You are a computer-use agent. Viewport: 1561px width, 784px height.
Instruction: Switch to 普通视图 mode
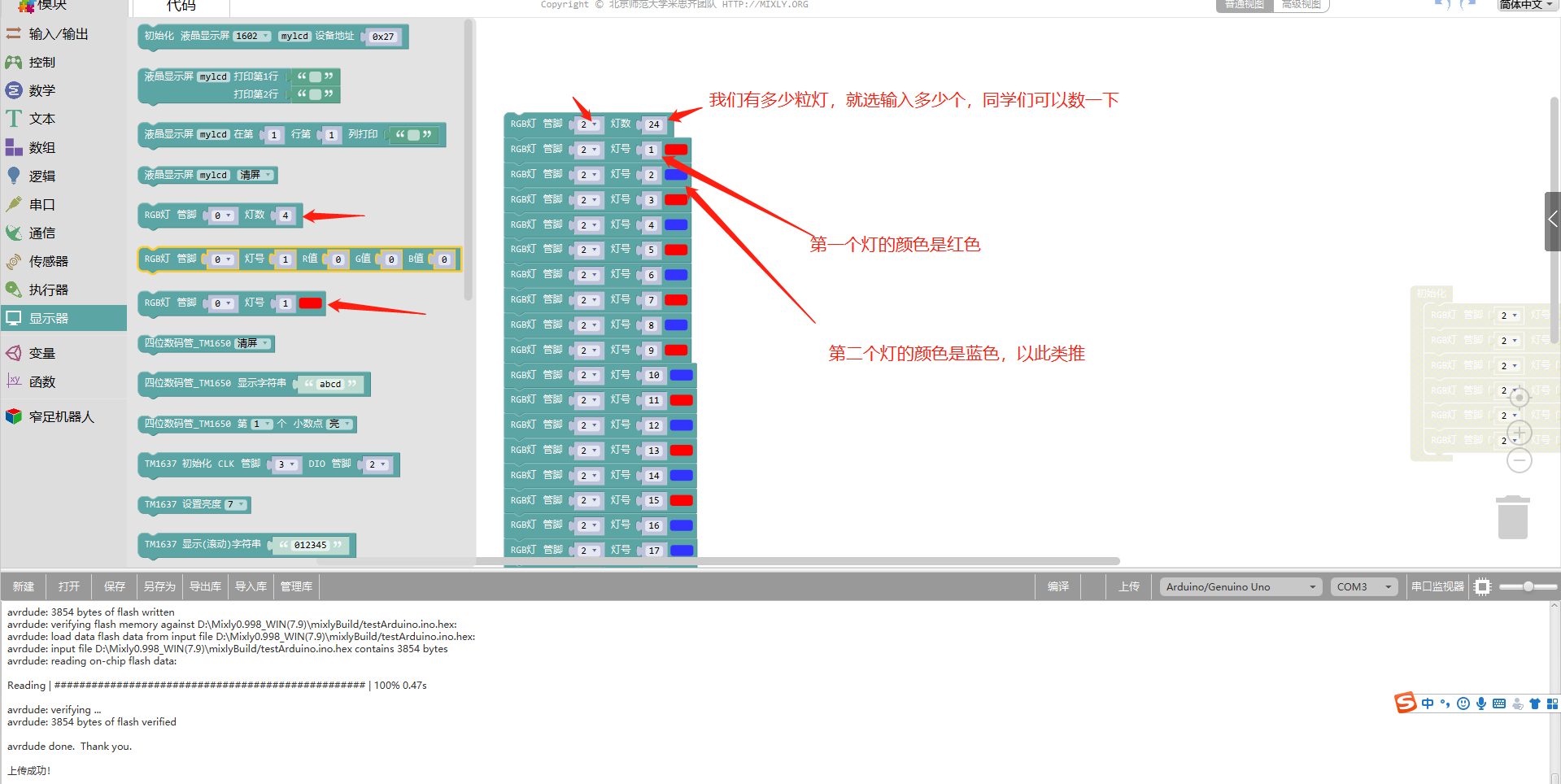(1245, 5)
